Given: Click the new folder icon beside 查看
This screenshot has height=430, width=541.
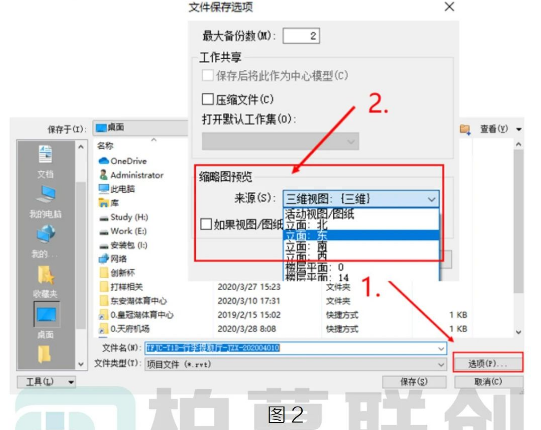Looking at the screenshot, I should (x=465, y=129).
